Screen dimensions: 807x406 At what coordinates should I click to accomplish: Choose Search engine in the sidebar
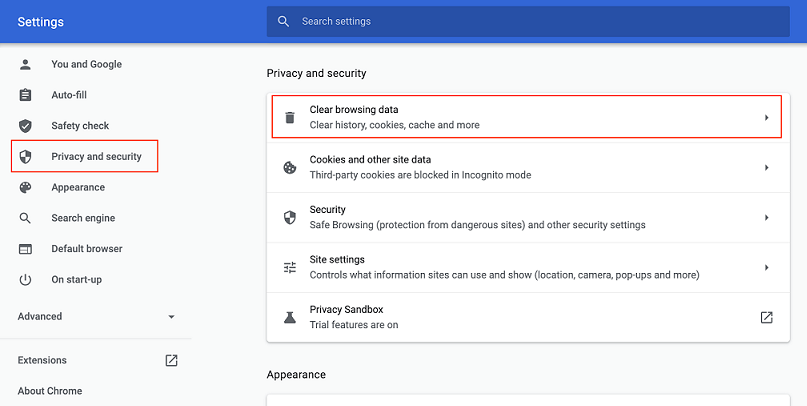tap(83, 218)
